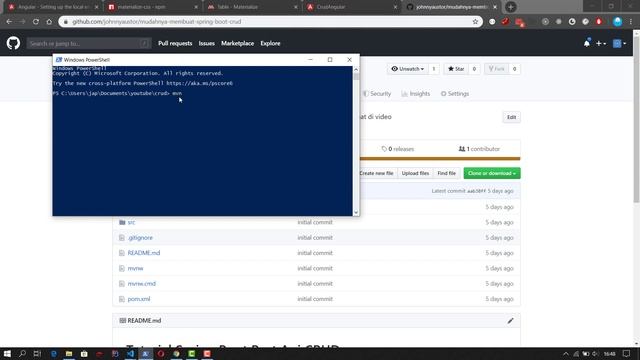Click Create new file button
Image resolution: width=640 pixels, height=360 pixels.
click(x=376, y=173)
